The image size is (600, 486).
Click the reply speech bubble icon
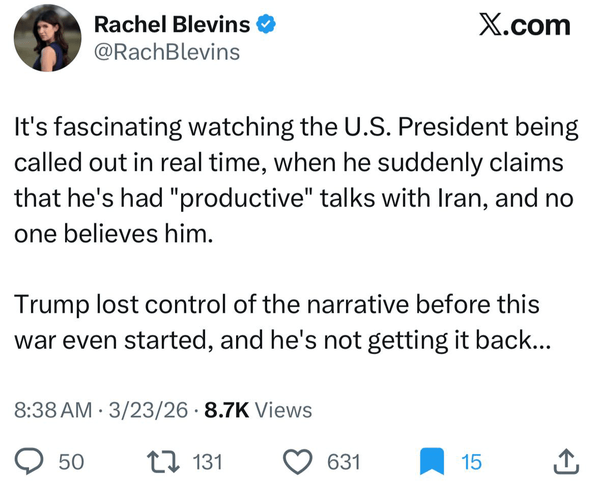pyautogui.click(x=29, y=462)
